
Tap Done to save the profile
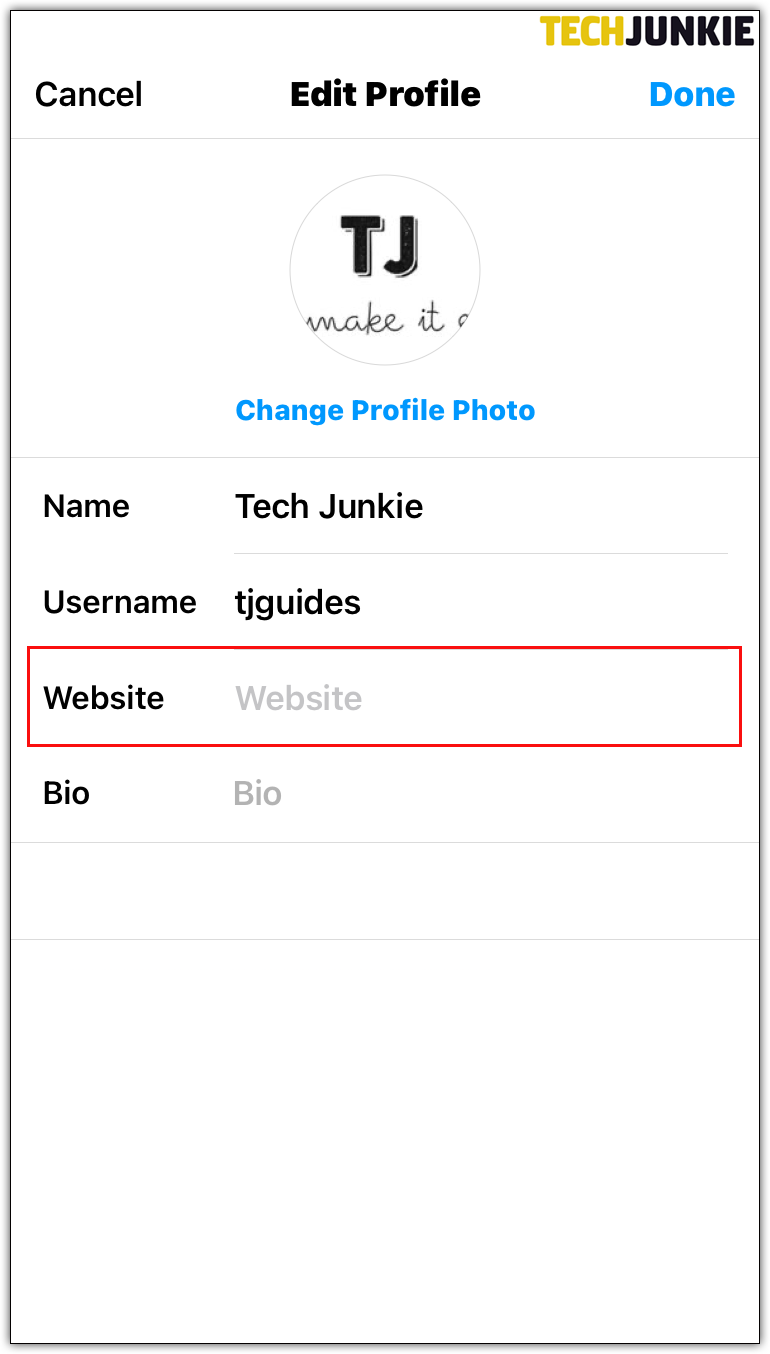[692, 95]
